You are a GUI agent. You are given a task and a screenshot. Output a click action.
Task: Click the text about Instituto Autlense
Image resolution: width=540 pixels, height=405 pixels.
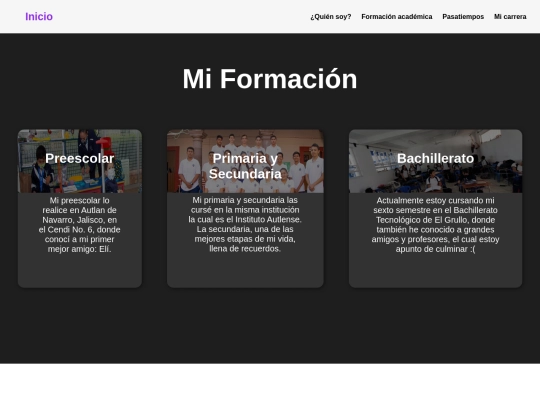click(245, 224)
